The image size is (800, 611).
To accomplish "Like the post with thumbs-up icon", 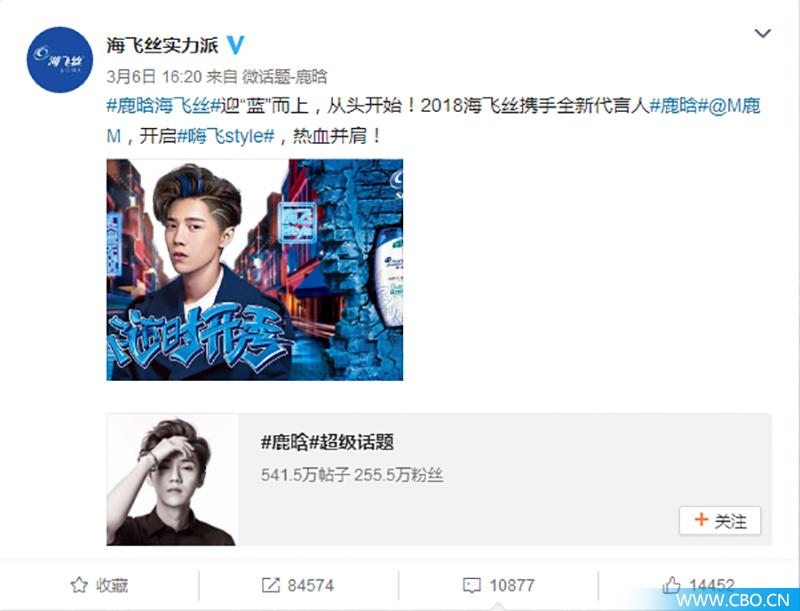I will click(671, 585).
